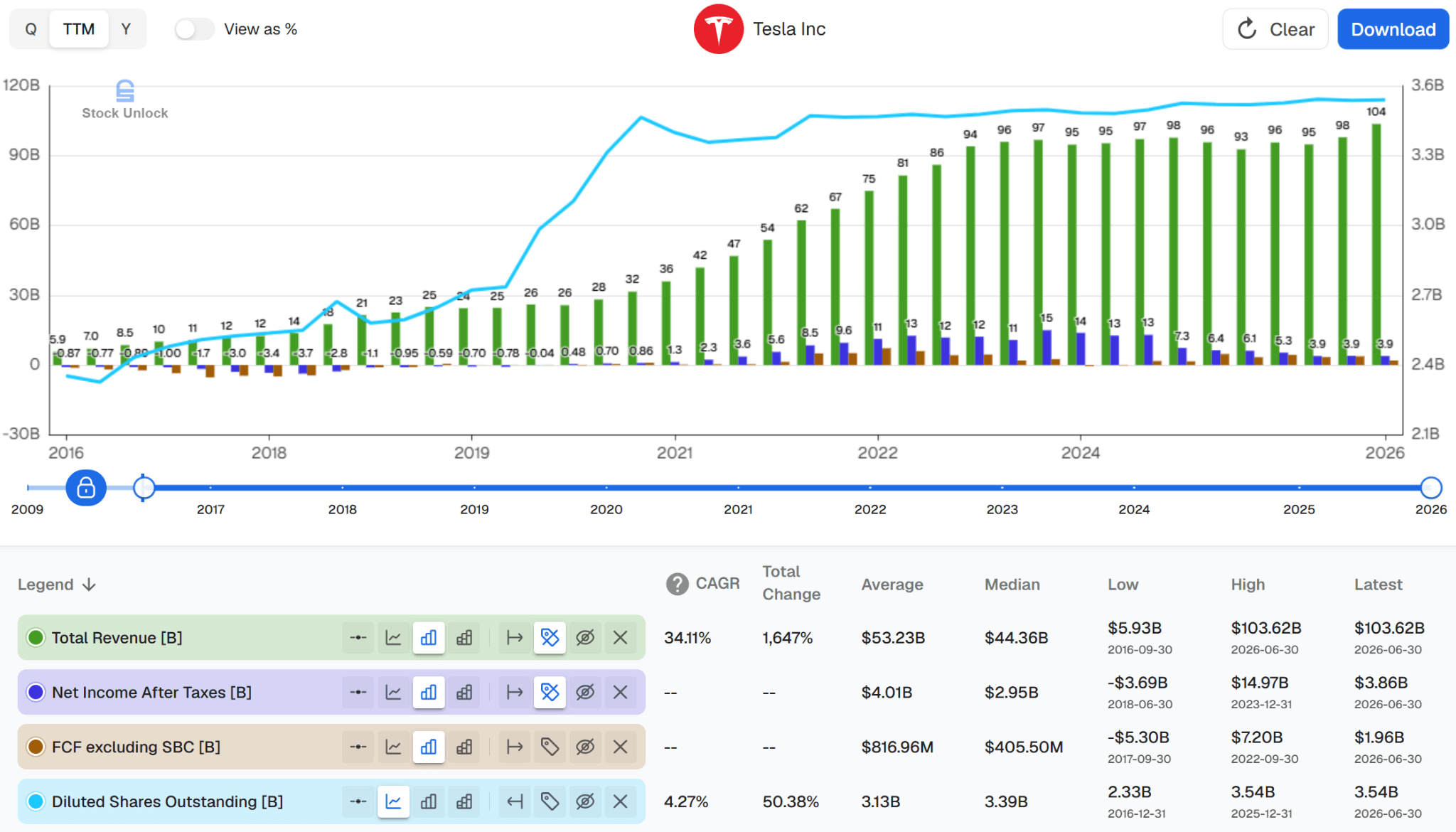Toggle View as % switch

pyautogui.click(x=194, y=29)
